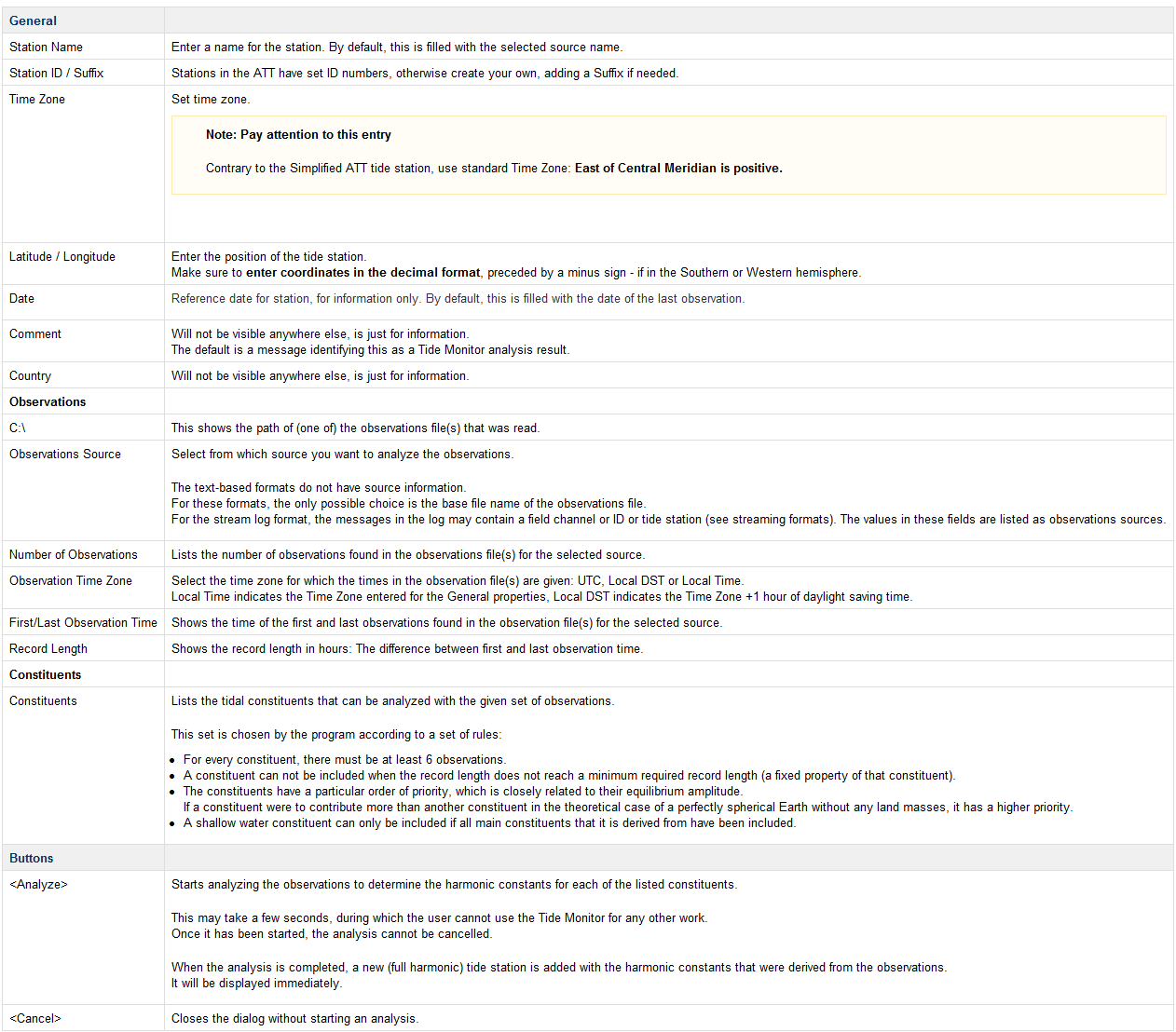Click the Observation Time Zone label
Screen dimensions: 1176x1032
pyautogui.click(x=71, y=580)
